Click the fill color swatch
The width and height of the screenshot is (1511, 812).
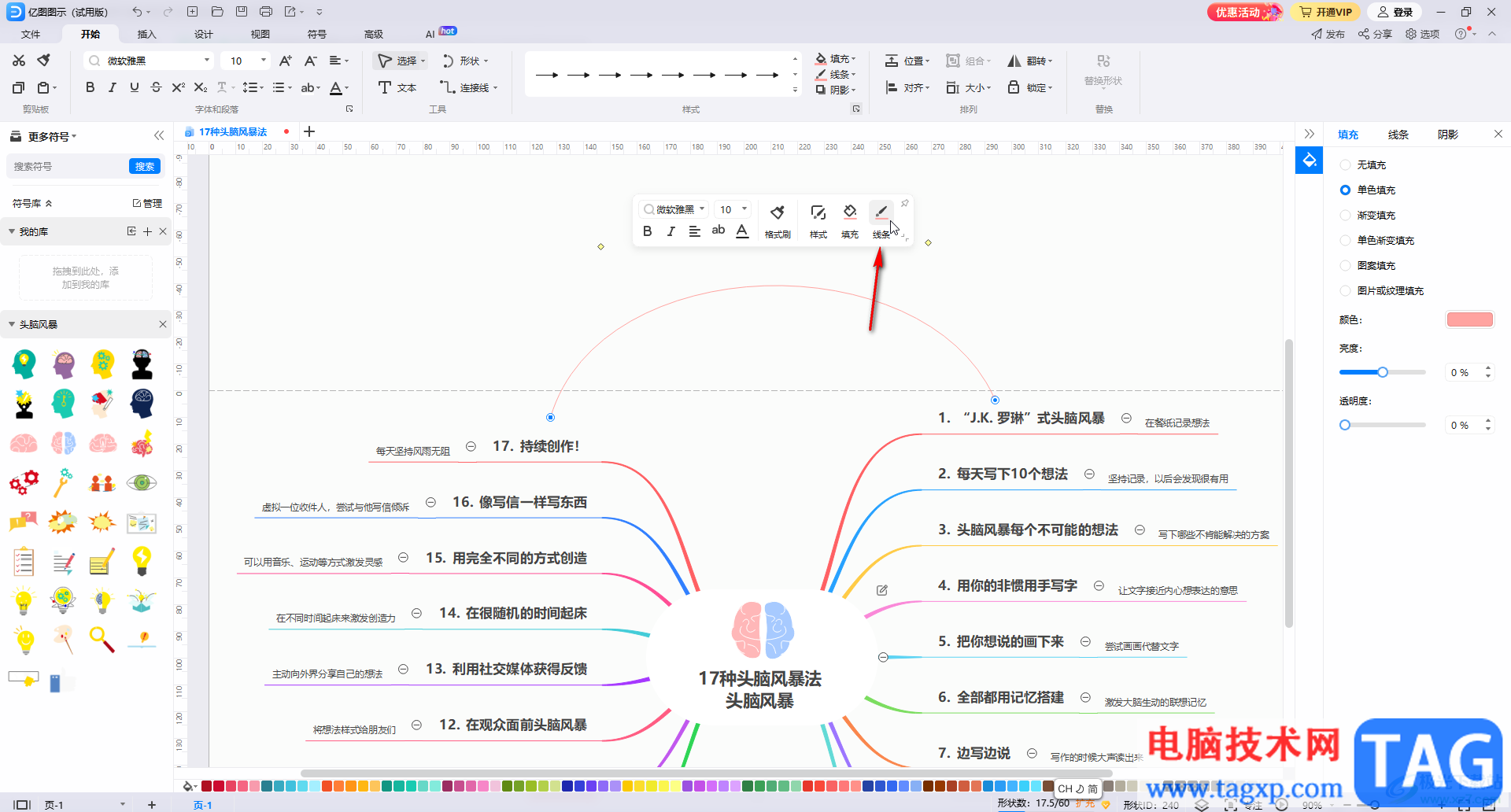[x=1470, y=319]
